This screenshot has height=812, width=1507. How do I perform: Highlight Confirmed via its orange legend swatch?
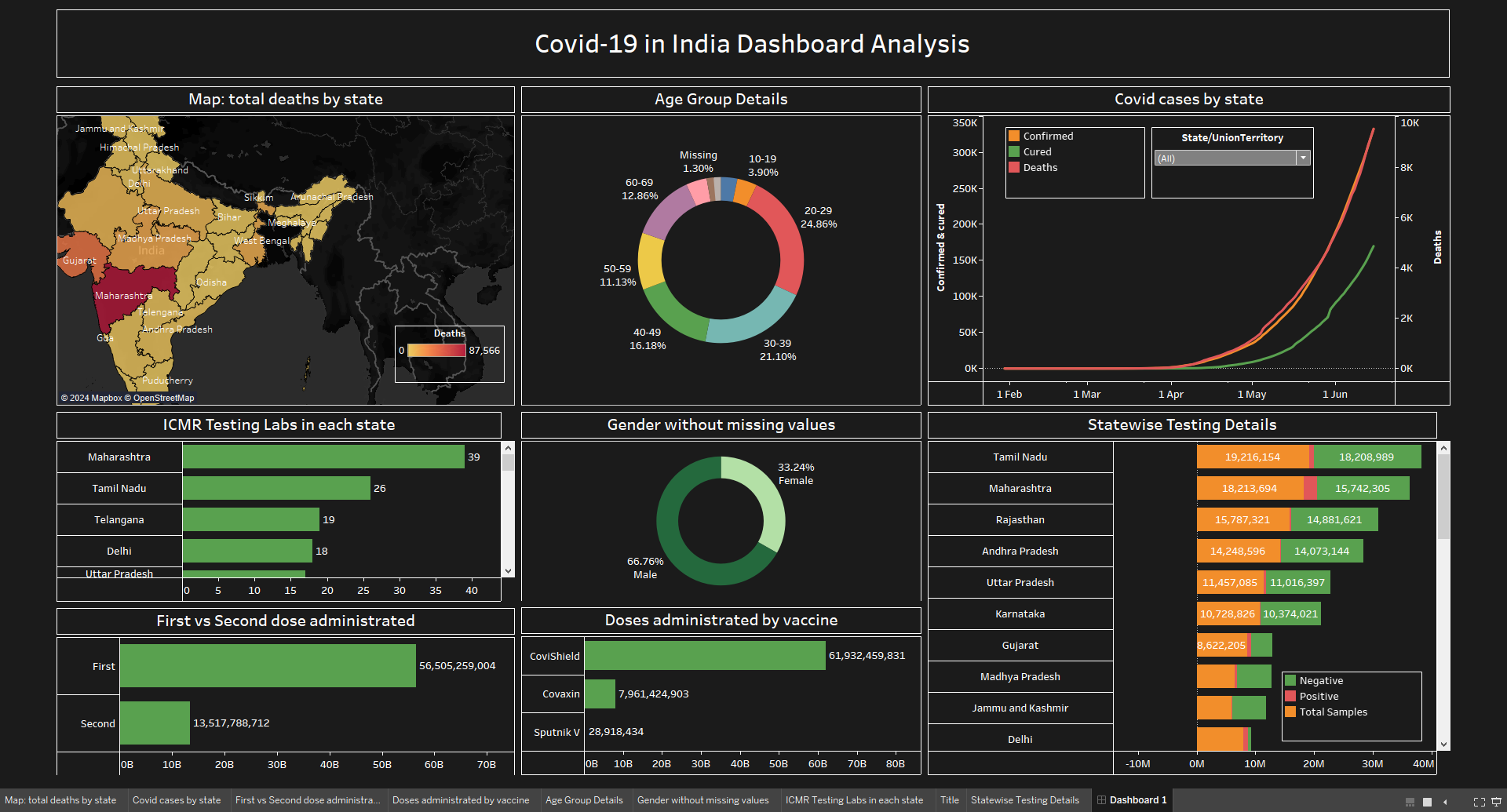pyautogui.click(x=1014, y=136)
